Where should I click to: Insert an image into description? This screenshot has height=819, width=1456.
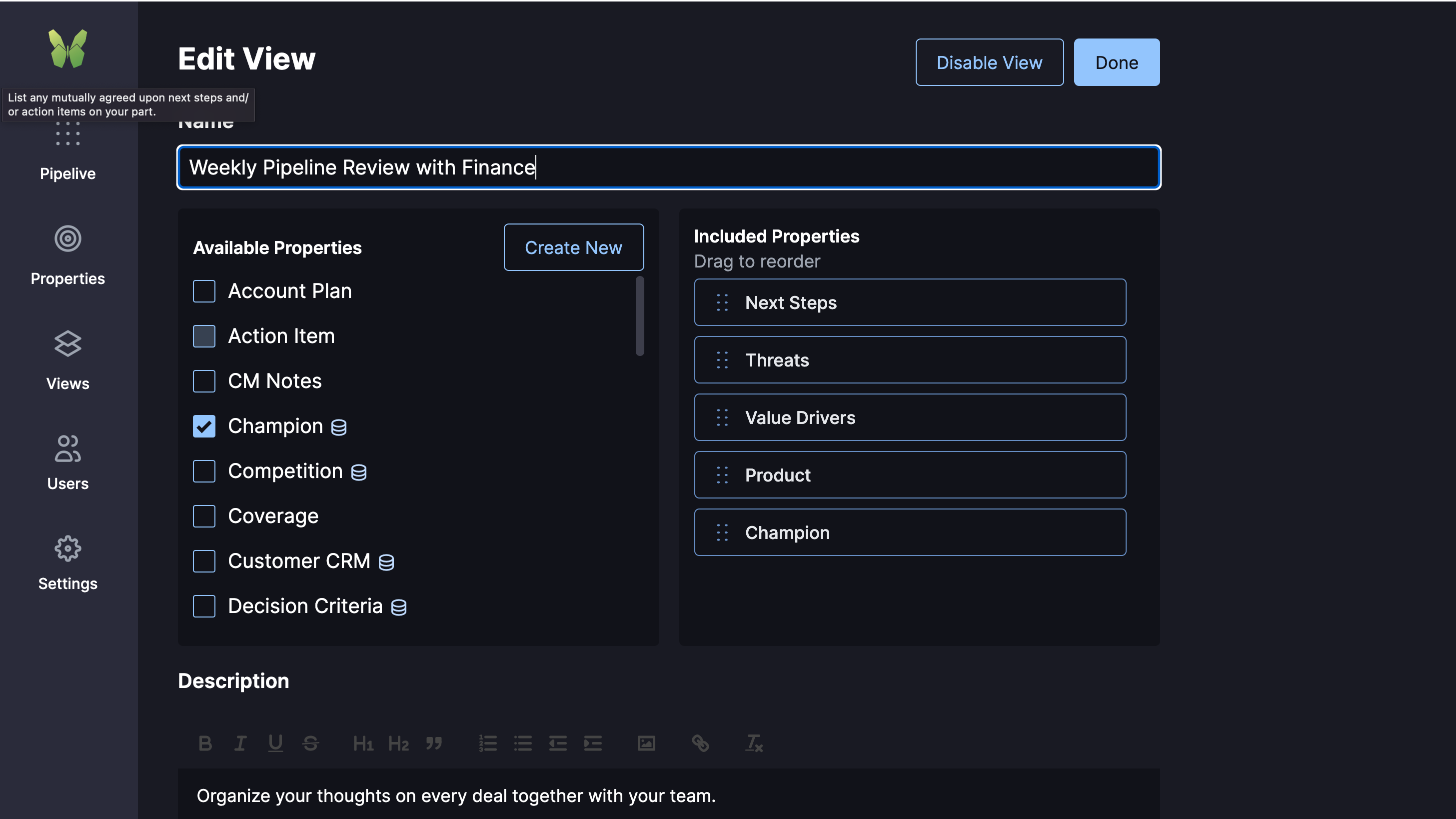[x=646, y=743]
